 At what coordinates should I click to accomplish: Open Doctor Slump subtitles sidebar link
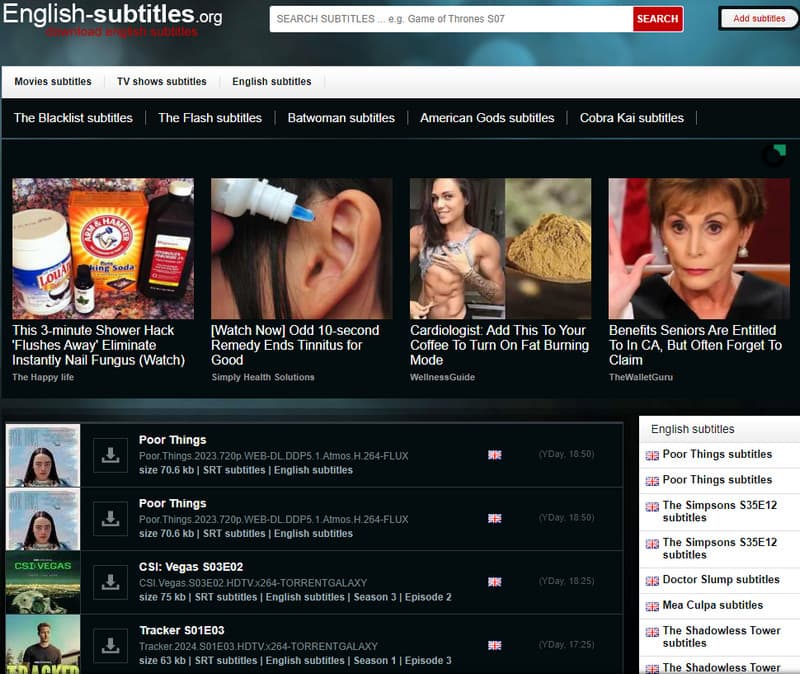coord(721,580)
